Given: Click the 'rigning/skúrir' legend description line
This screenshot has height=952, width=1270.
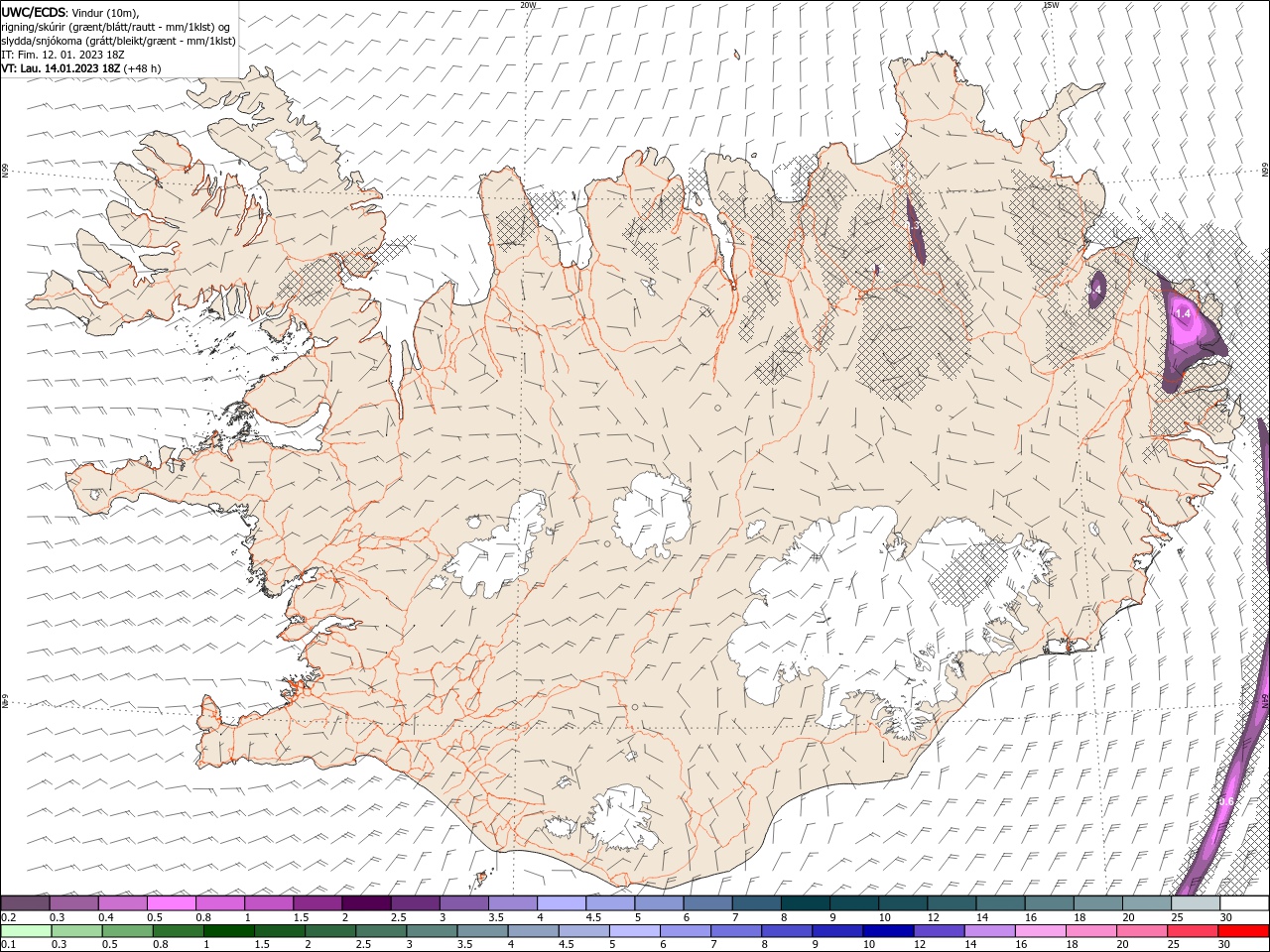Looking at the screenshot, I should pos(116,27).
